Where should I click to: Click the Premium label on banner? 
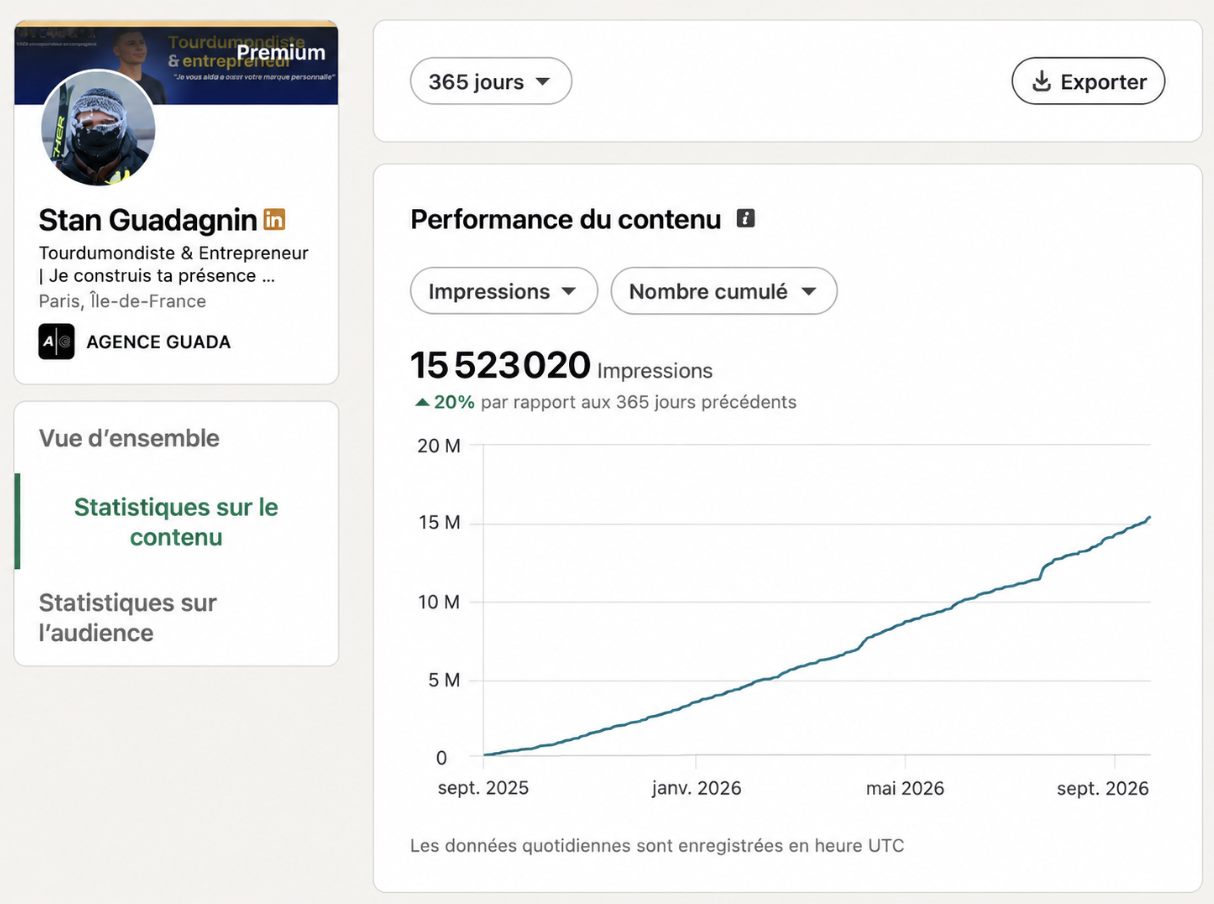point(280,53)
